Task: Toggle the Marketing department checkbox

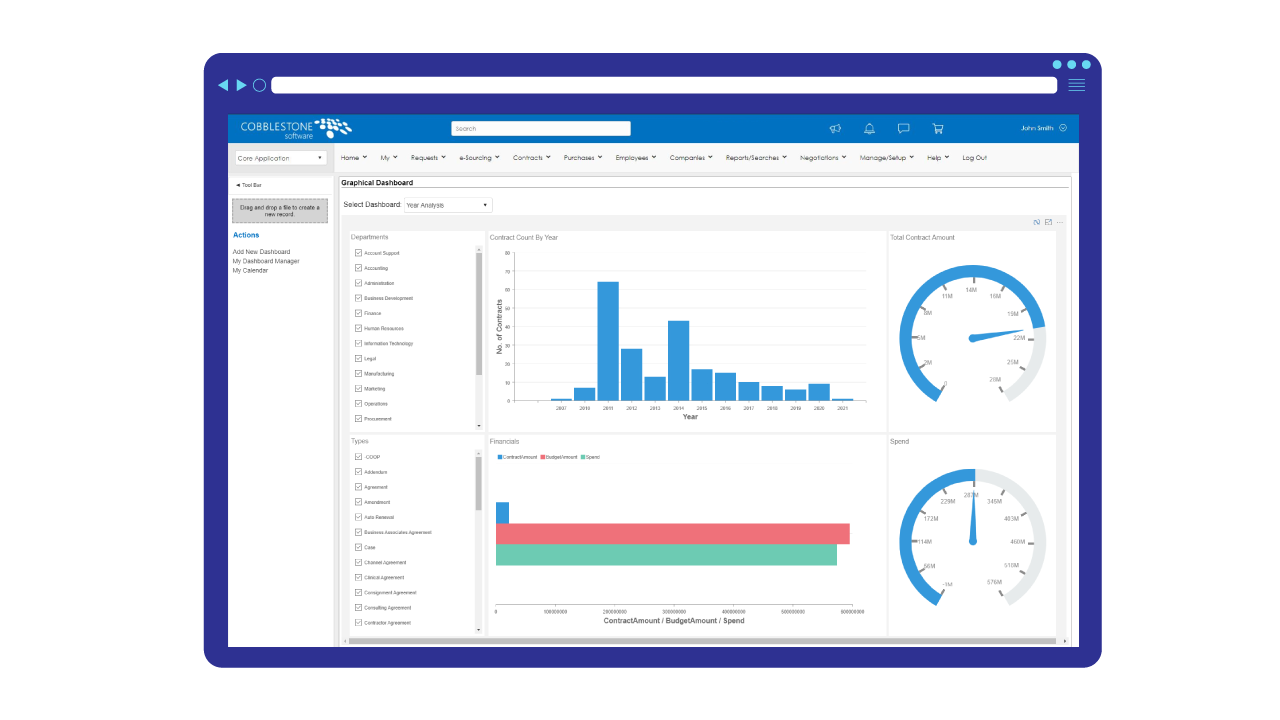Action: click(359, 388)
